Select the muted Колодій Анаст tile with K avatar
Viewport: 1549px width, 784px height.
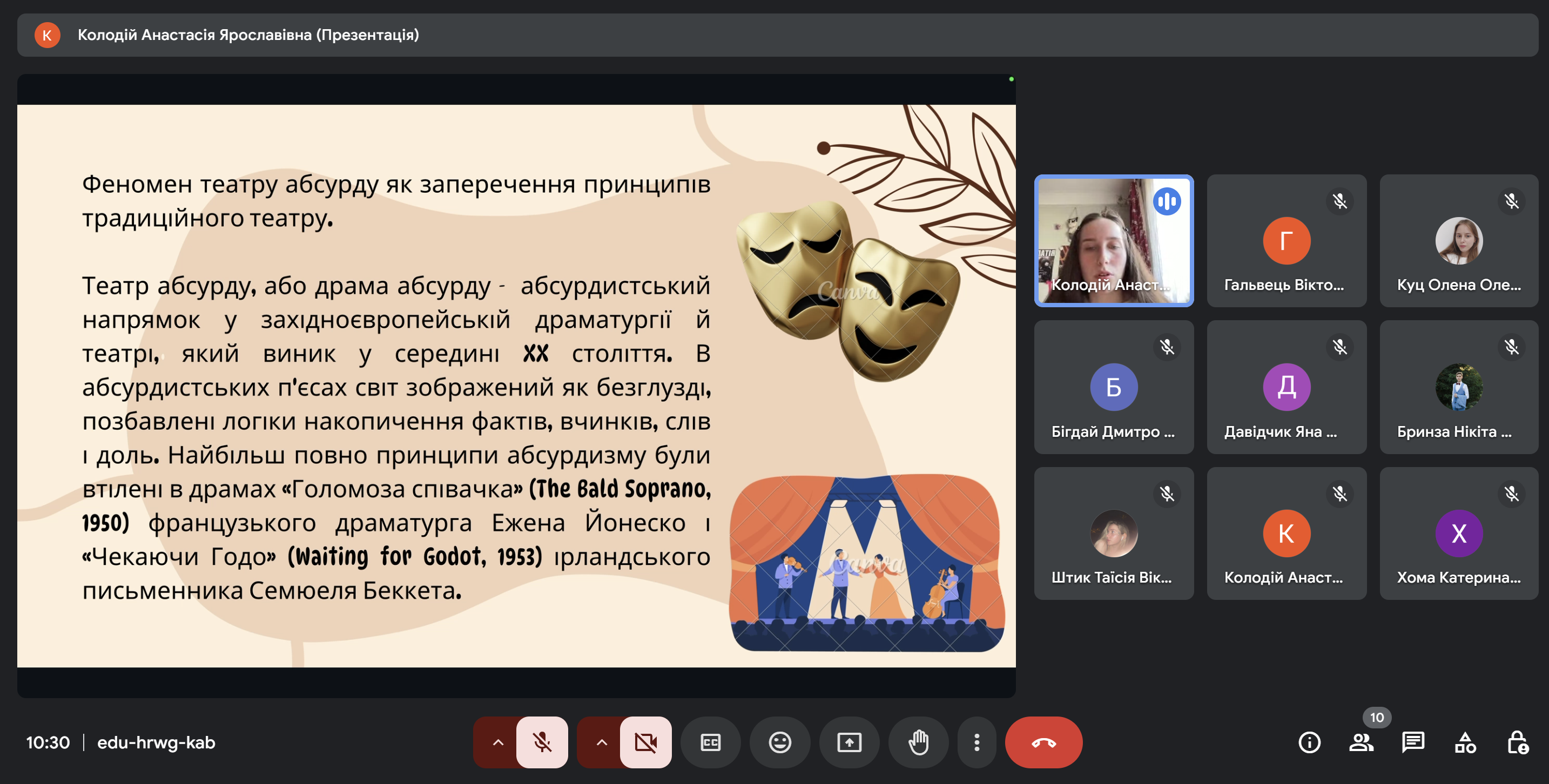pyautogui.click(x=1286, y=533)
